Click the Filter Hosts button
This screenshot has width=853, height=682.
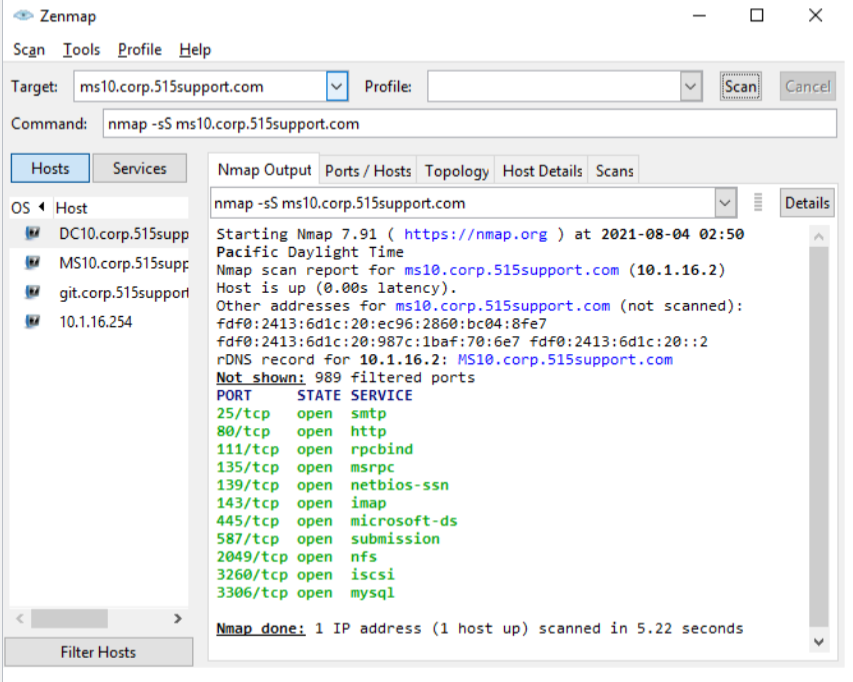point(98,652)
